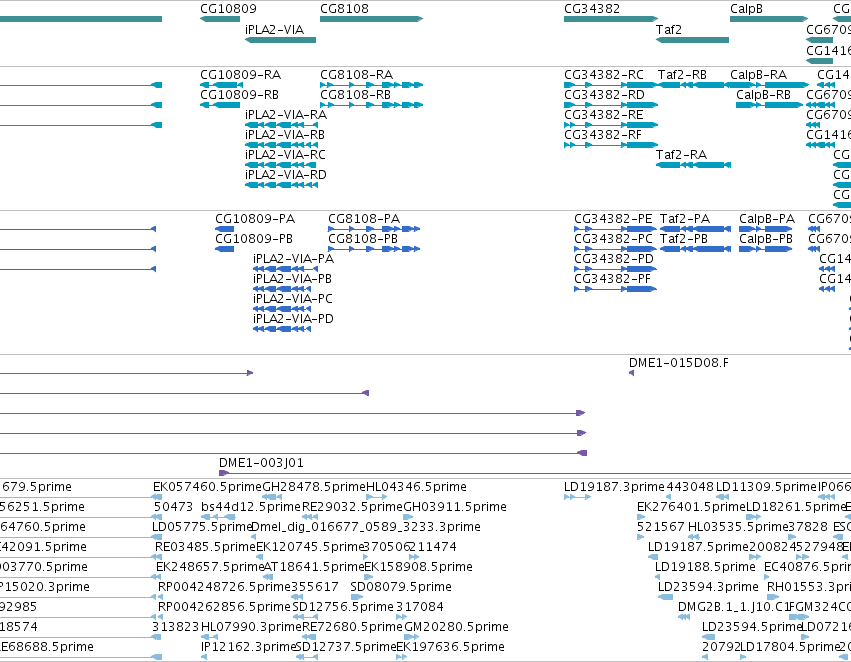Select the DME1-003J01 feature

[262, 463]
